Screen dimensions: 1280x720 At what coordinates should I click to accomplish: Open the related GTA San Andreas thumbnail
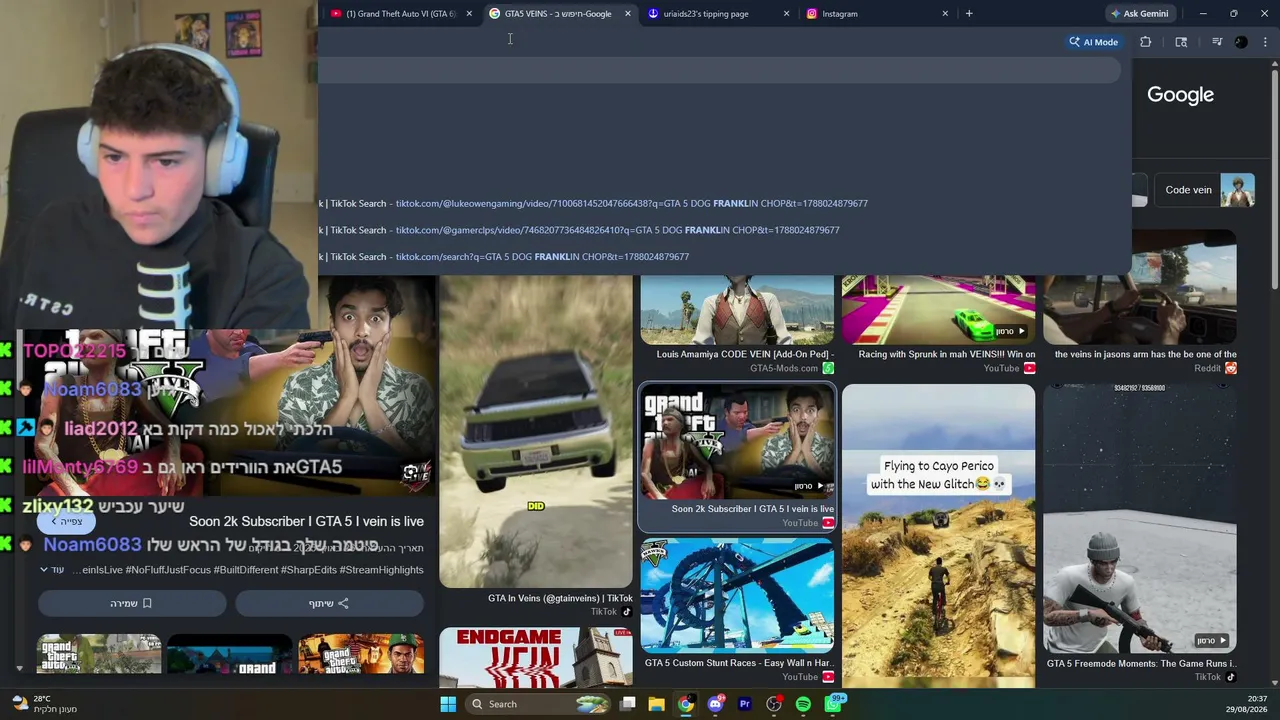[361, 654]
